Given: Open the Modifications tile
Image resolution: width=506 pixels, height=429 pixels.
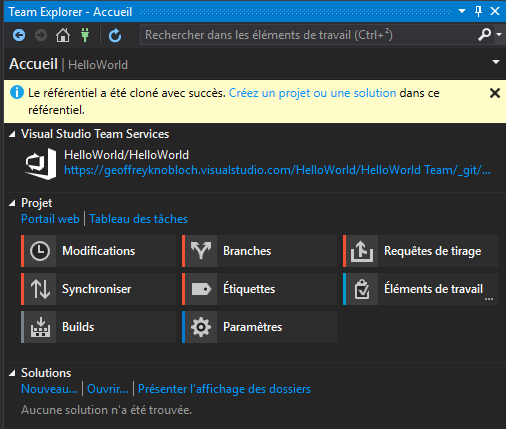Looking at the screenshot, I should [x=98, y=251].
